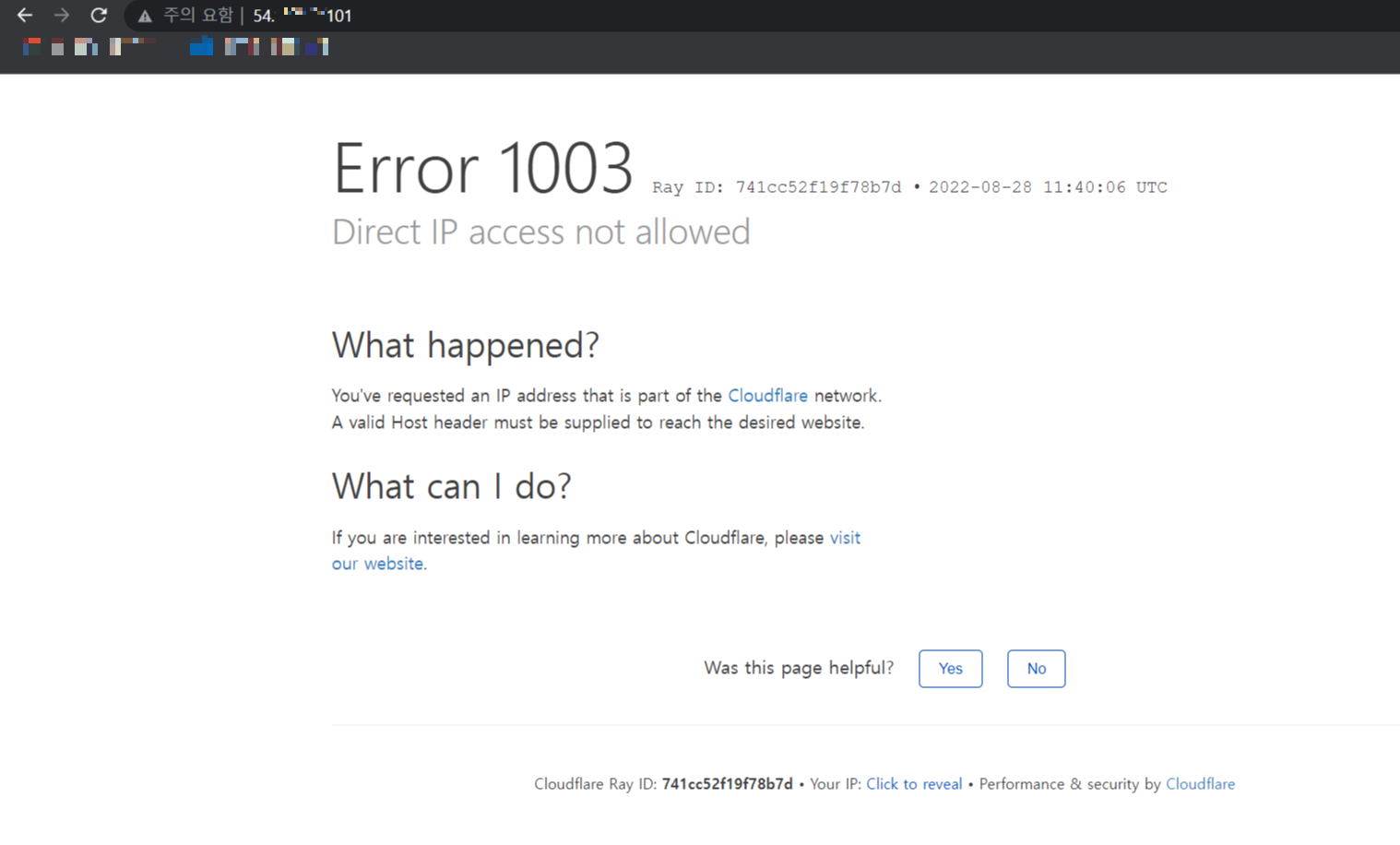
Task: Open the Cloudflare link in What happened
Action: click(x=767, y=396)
